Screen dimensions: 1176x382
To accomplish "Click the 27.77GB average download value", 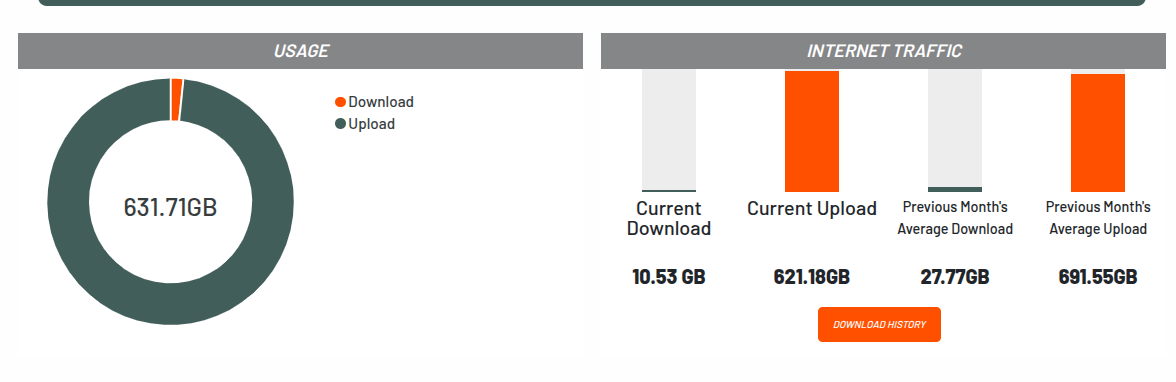I will [955, 277].
